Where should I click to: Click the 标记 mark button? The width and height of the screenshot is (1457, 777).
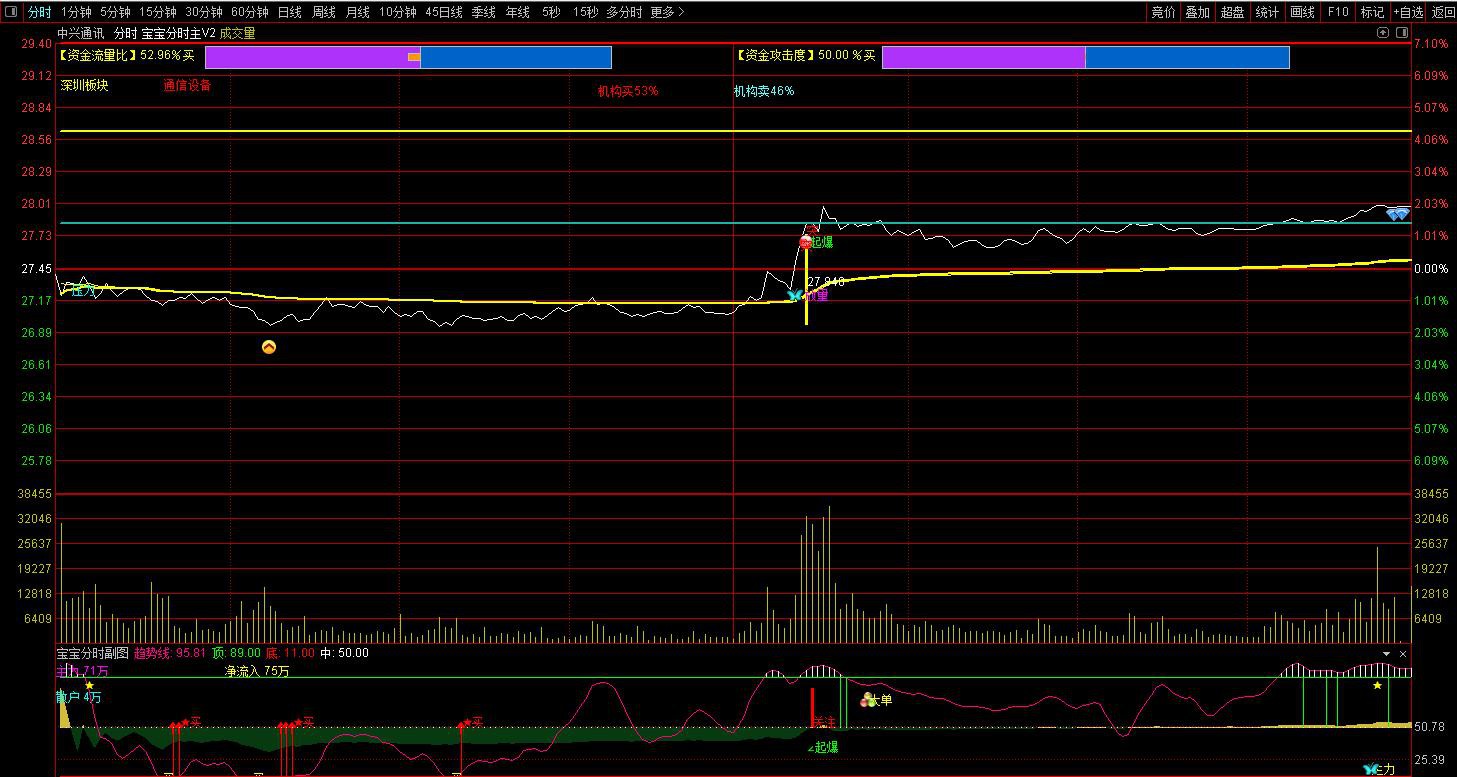point(1372,12)
